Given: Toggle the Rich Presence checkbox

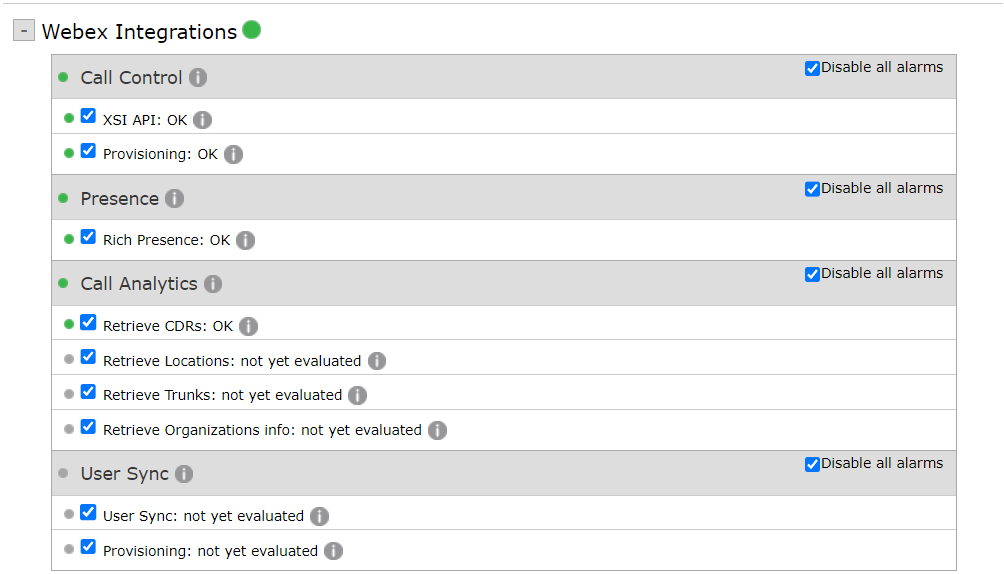Looking at the screenshot, I should coord(88,237).
